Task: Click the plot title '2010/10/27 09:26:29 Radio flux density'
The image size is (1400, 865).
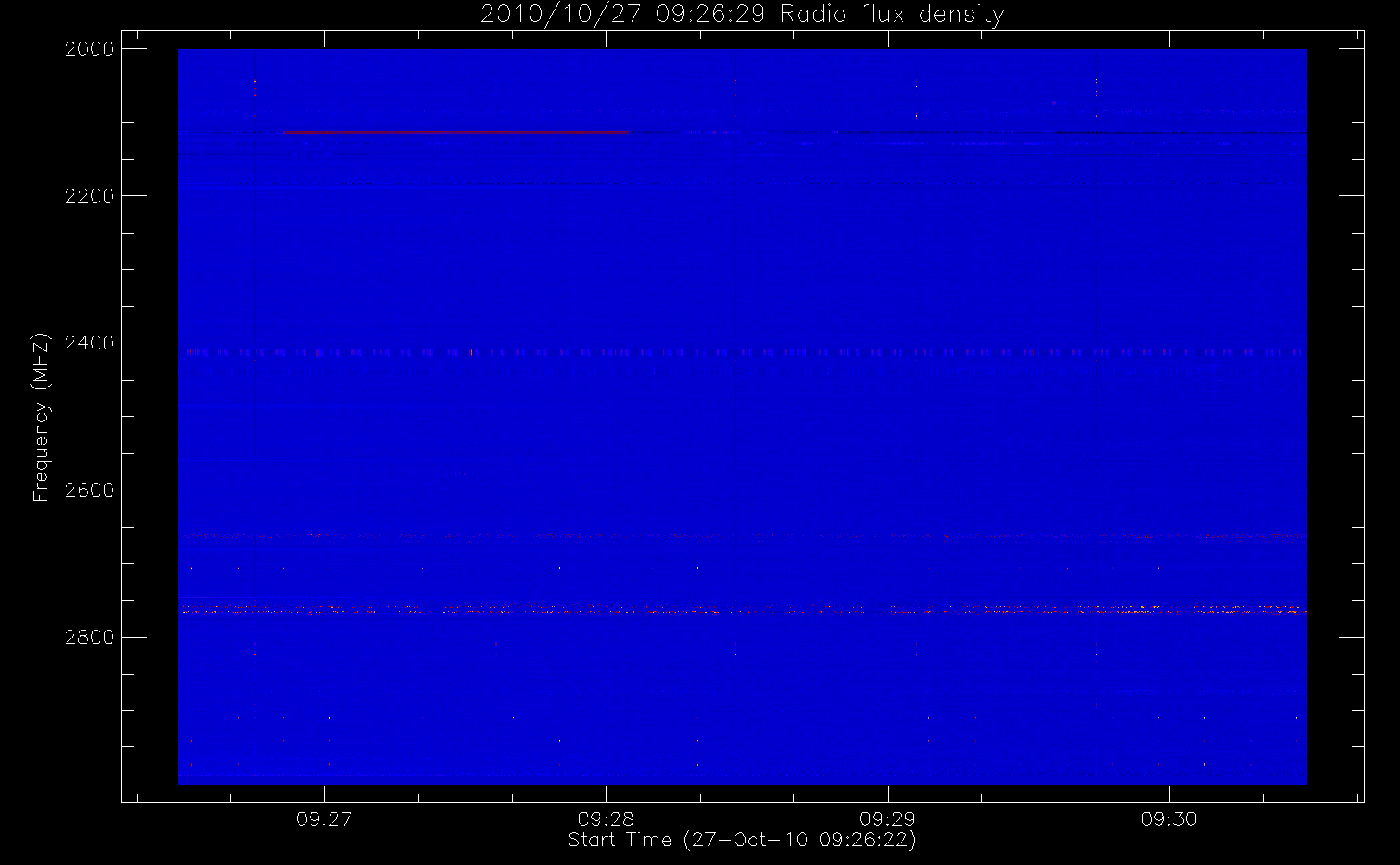Action: click(742, 15)
